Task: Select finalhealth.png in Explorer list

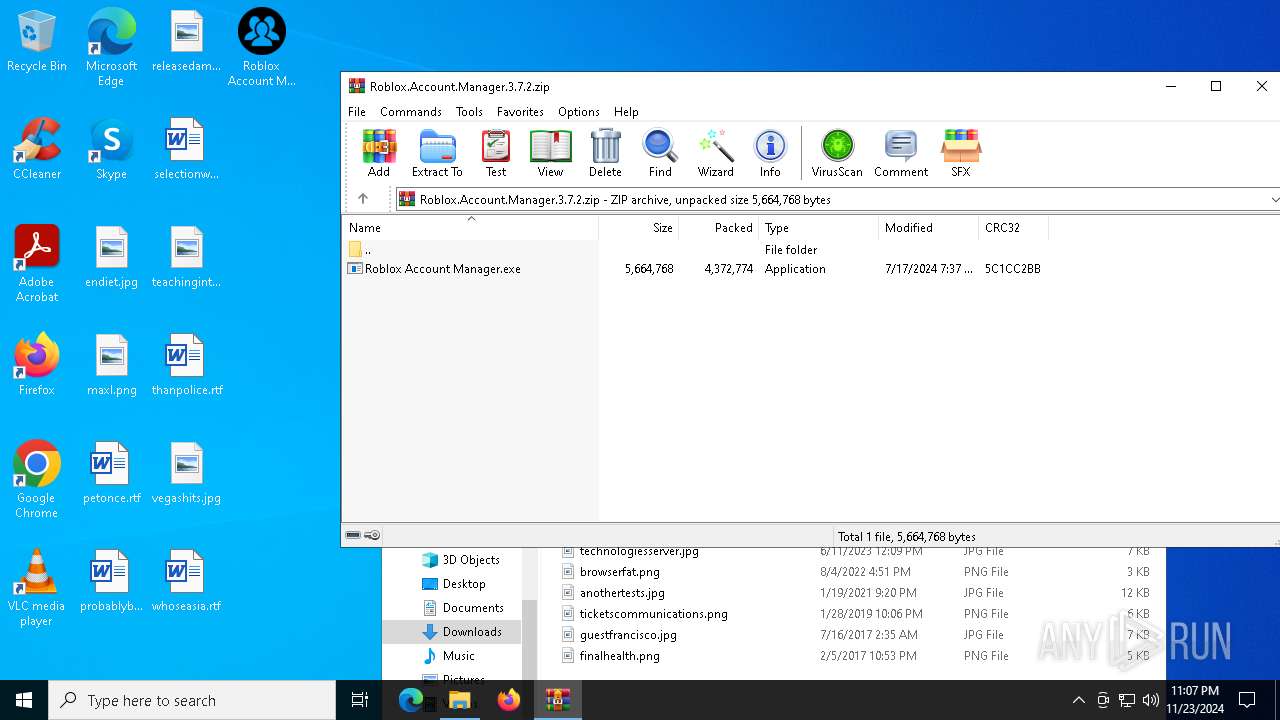Action: pos(619,656)
